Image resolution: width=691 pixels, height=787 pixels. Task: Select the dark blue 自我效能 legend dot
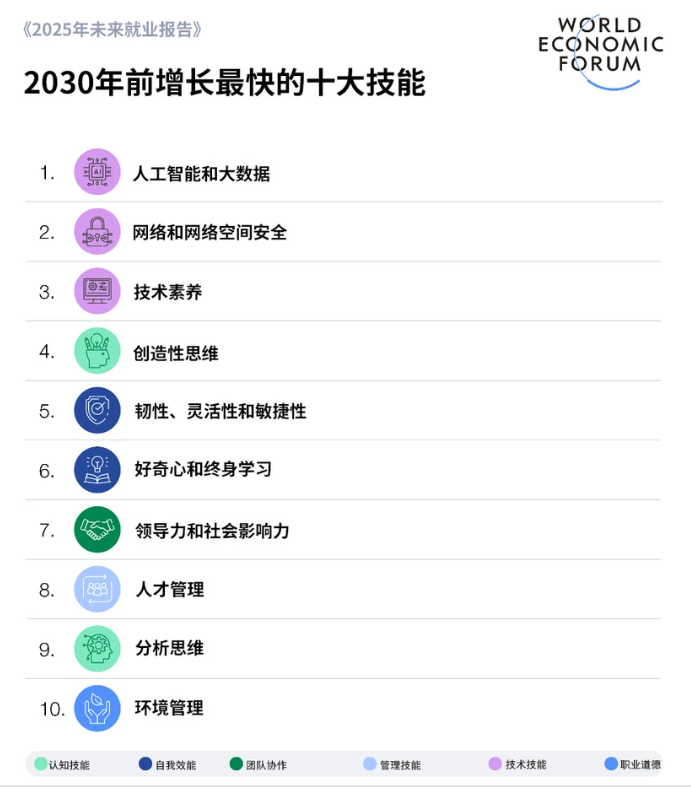(146, 764)
